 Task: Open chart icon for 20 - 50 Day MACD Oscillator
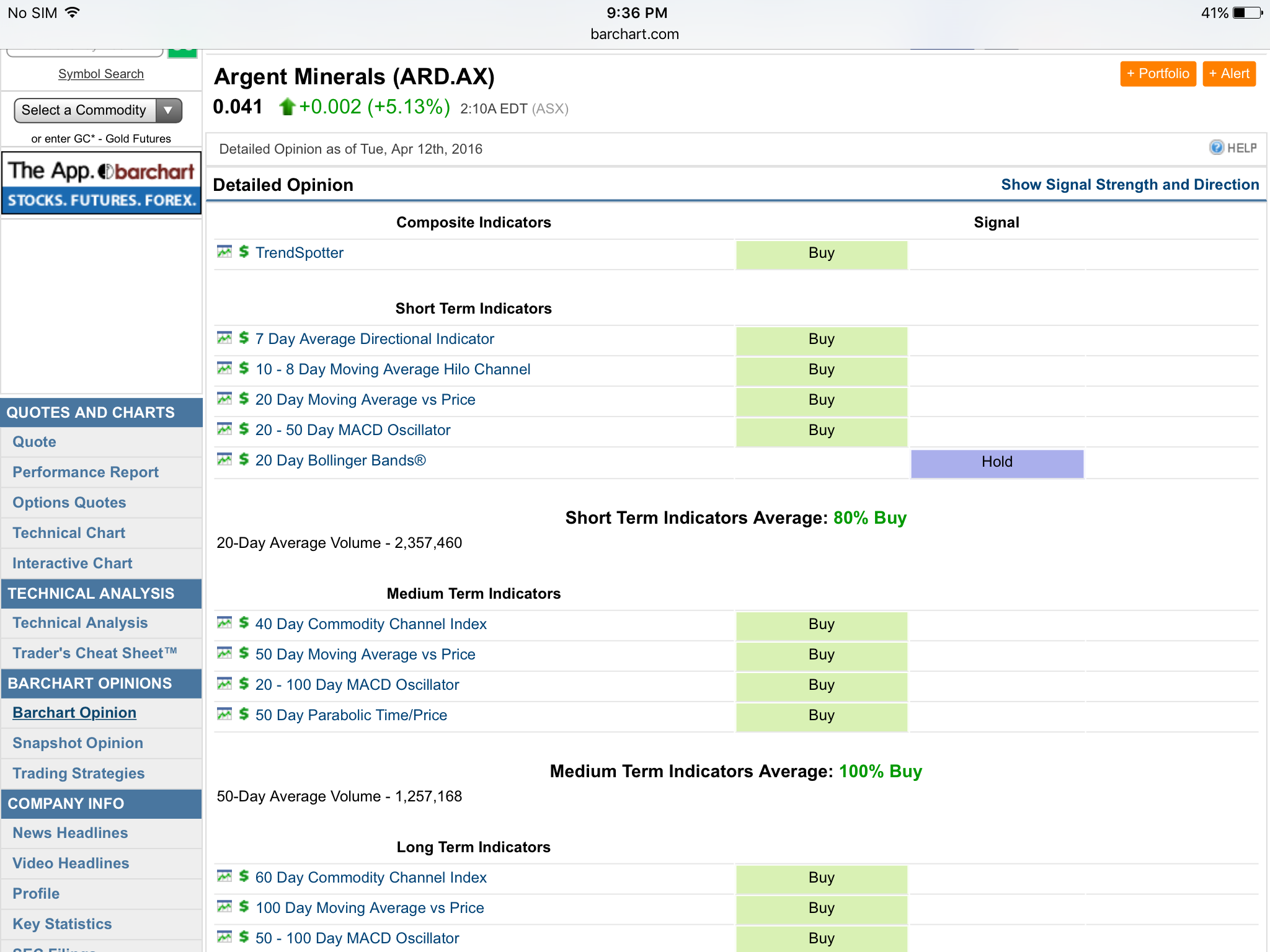pyautogui.click(x=224, y=429)
